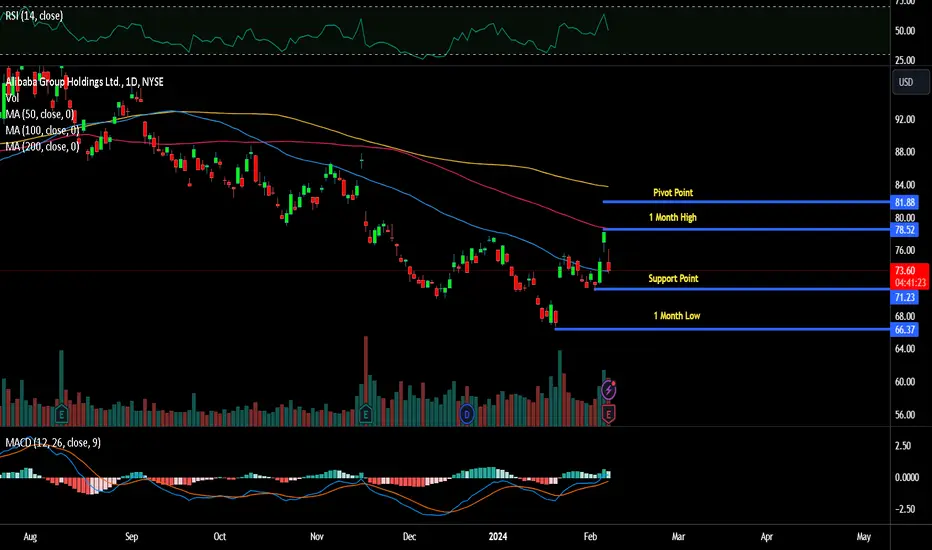Click the 1 Month High label
The height and width of the screenshot is (550, 932).
coord(673,217)
